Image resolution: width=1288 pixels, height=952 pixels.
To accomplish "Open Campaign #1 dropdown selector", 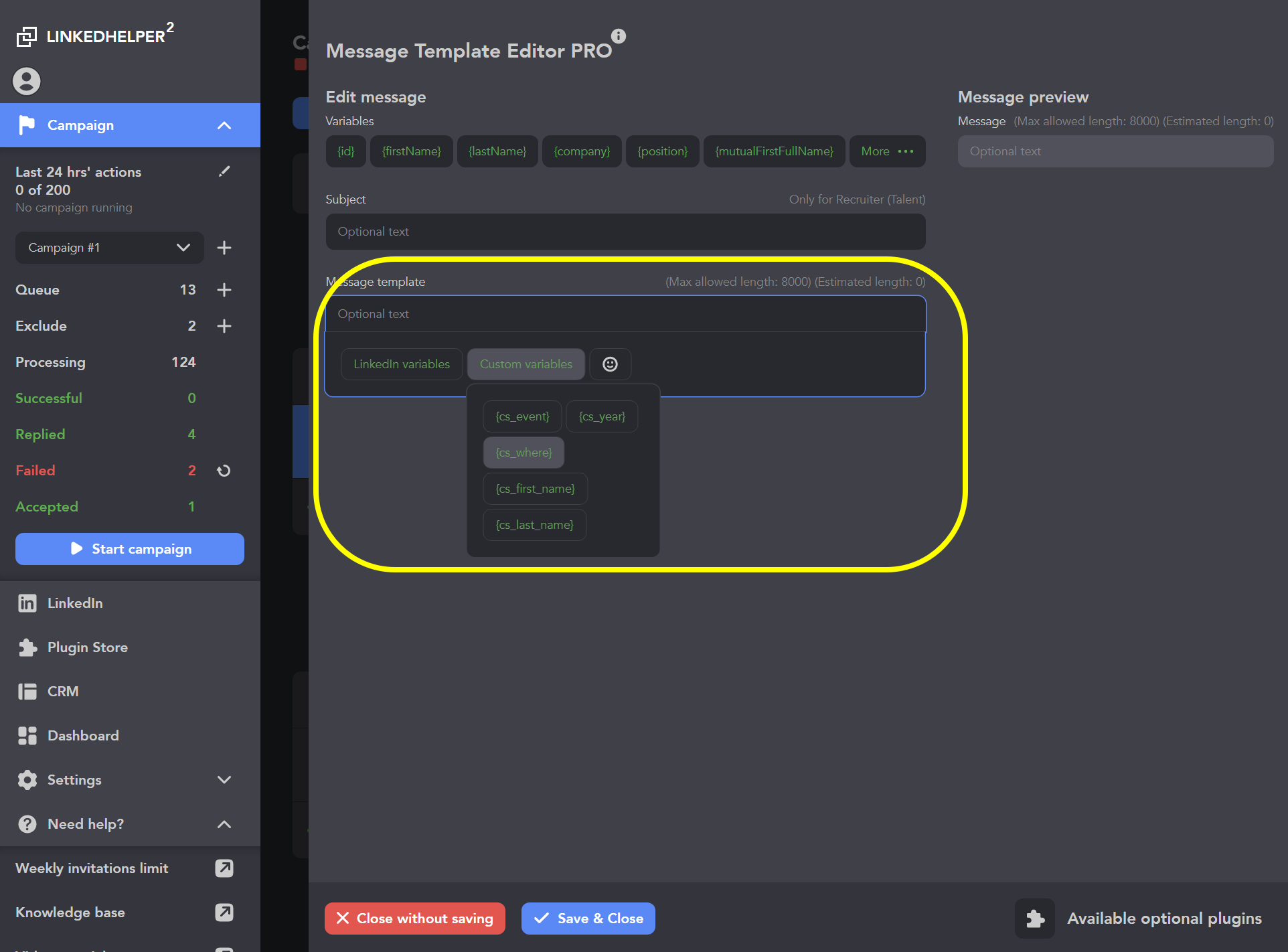I will [x=109, y=248].
